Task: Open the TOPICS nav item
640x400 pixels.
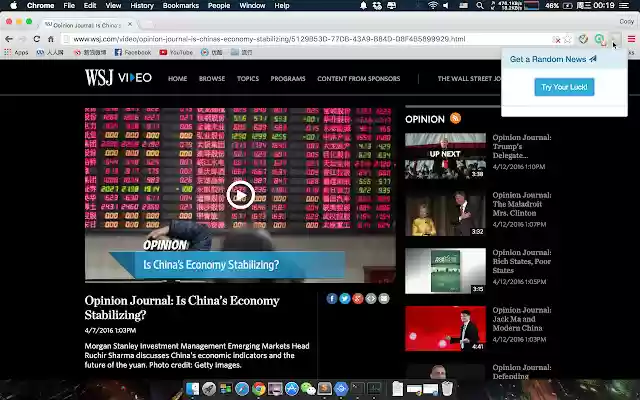Action: tap(248, 78)
